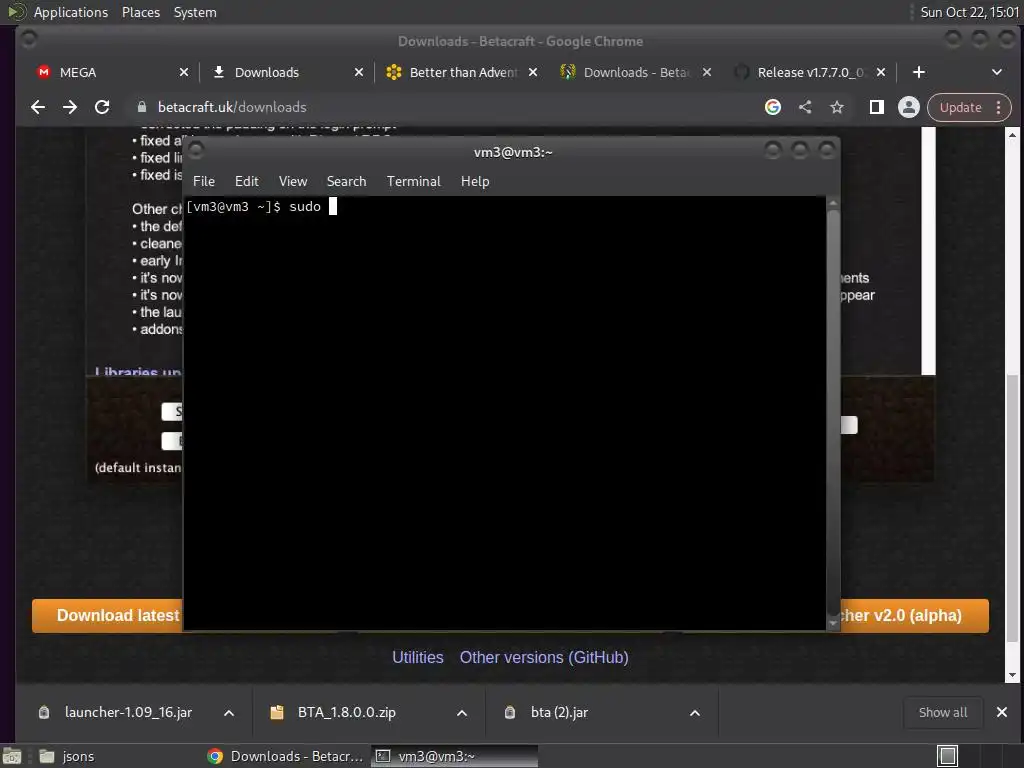Open terminal Search menu

346,182
